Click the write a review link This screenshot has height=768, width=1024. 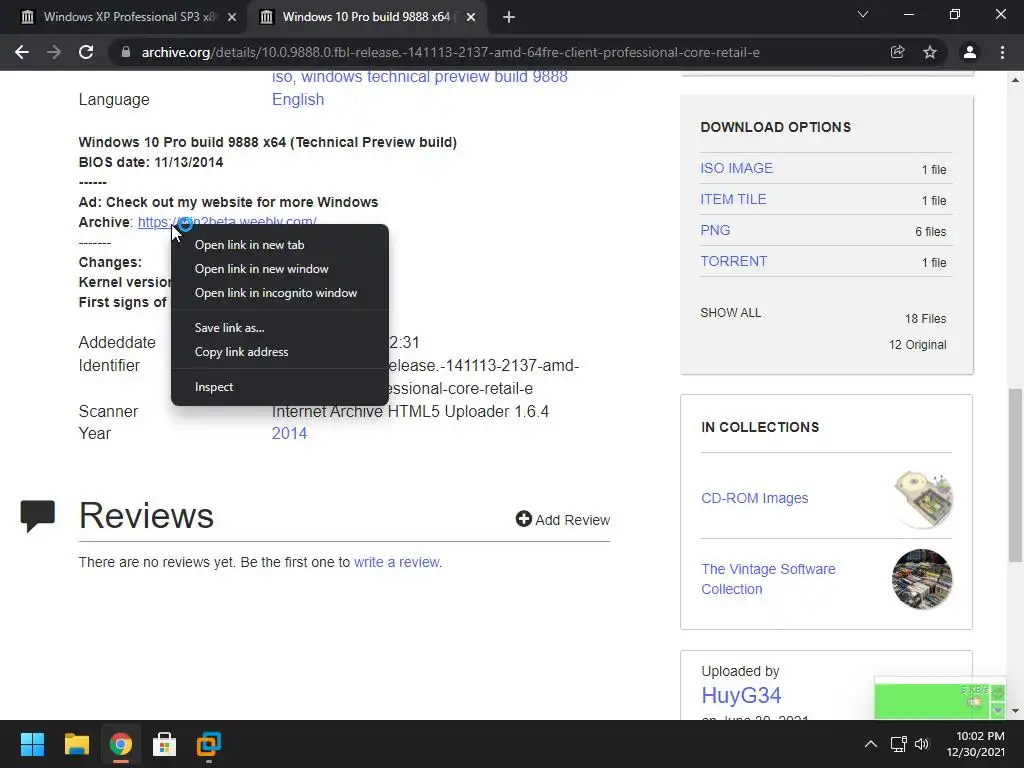pos(396,562)
